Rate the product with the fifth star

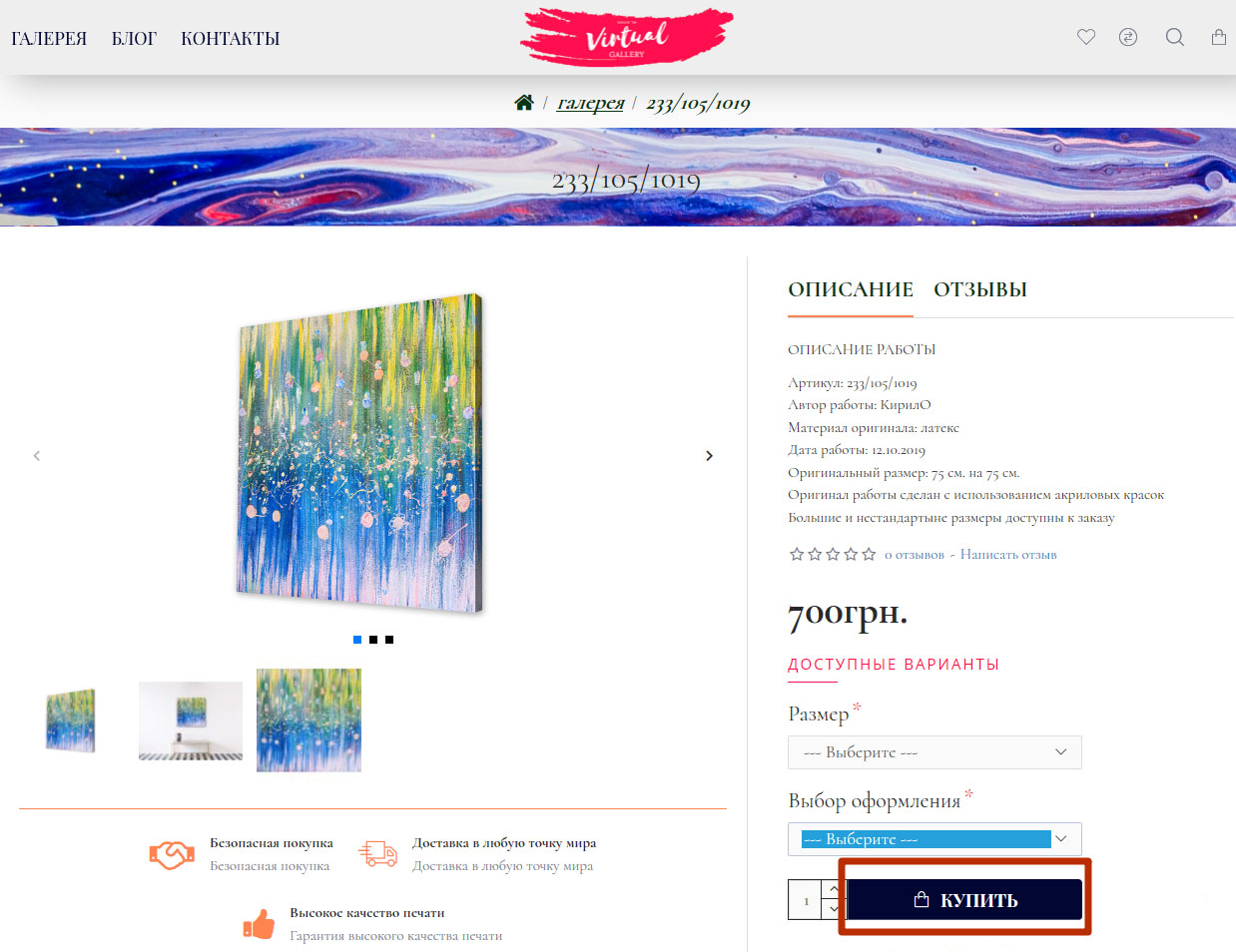(869, 554)
